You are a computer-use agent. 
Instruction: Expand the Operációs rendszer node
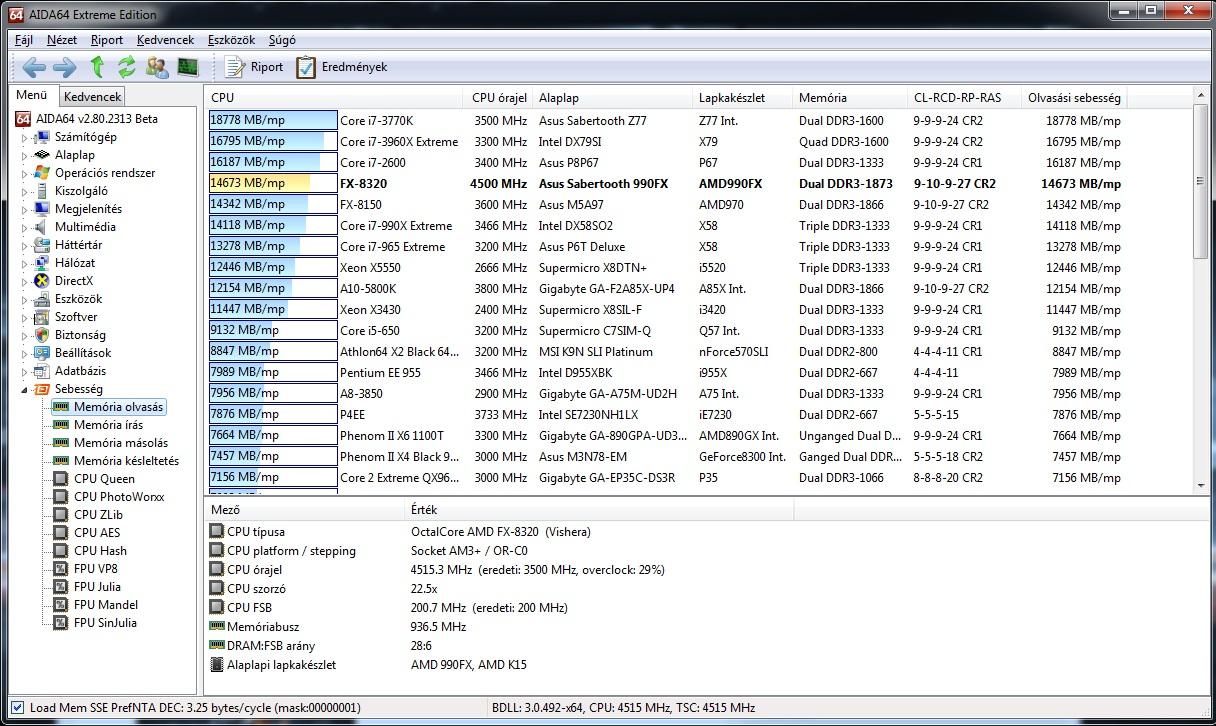[25, 173]
